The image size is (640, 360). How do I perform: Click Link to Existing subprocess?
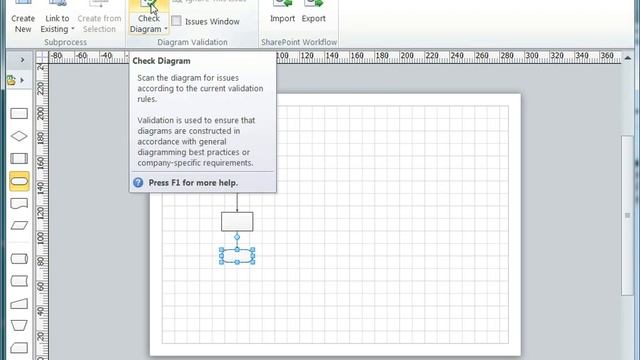pos(57,17)
